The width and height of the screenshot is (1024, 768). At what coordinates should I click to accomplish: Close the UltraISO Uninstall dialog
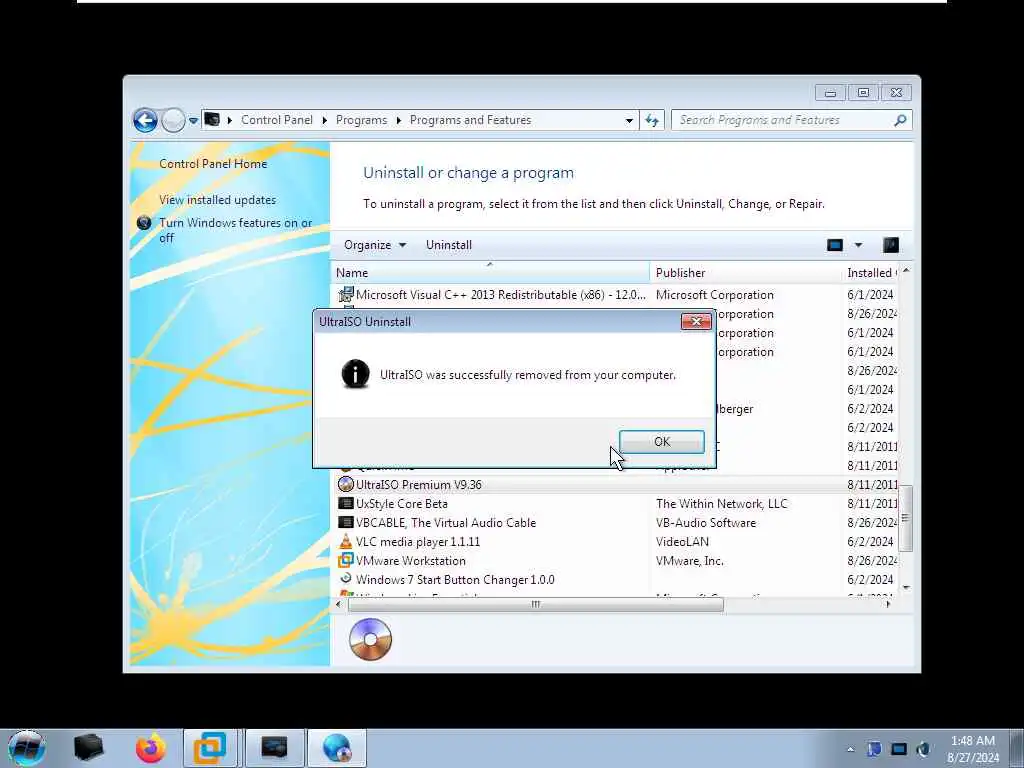[x=696, y=321]
